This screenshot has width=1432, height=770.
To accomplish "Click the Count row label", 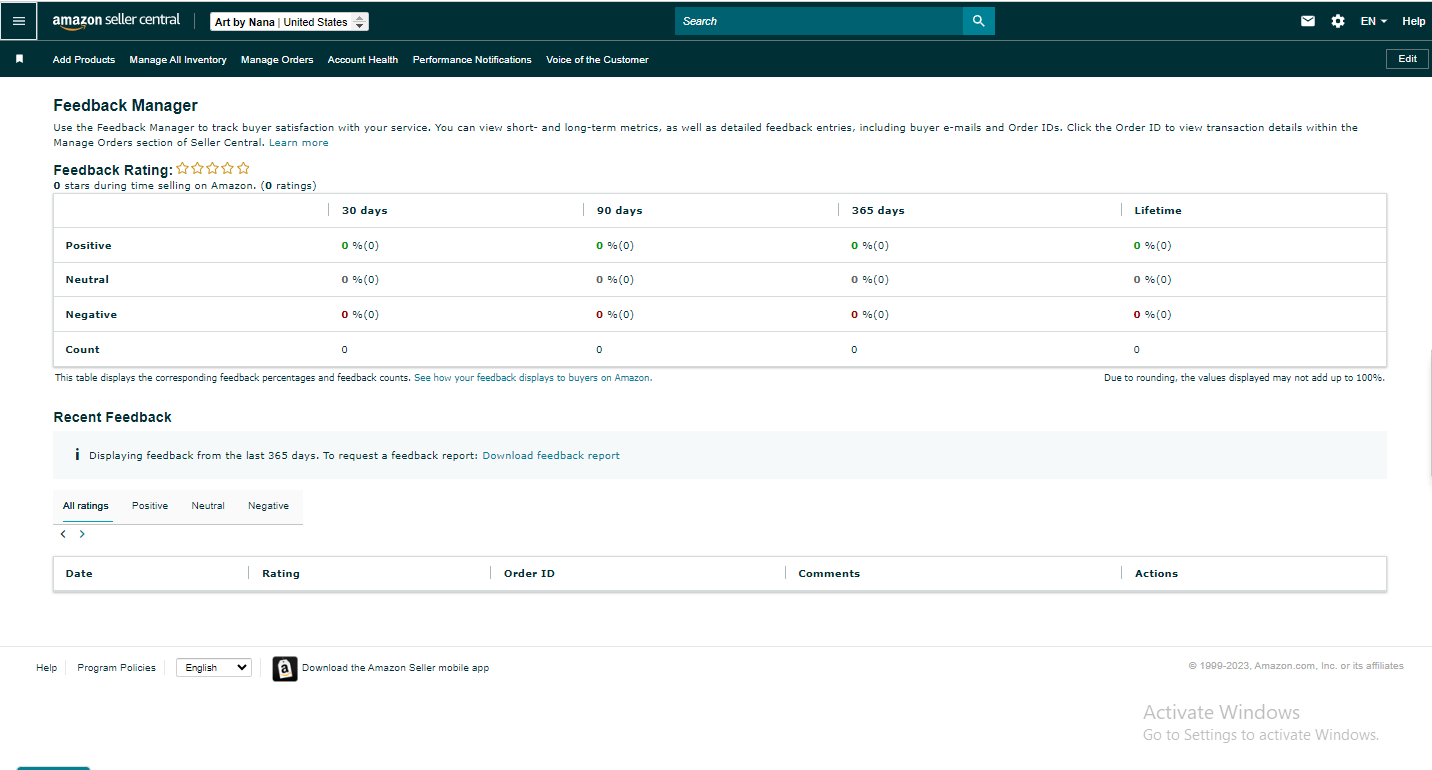I will [x=83, y=350].
